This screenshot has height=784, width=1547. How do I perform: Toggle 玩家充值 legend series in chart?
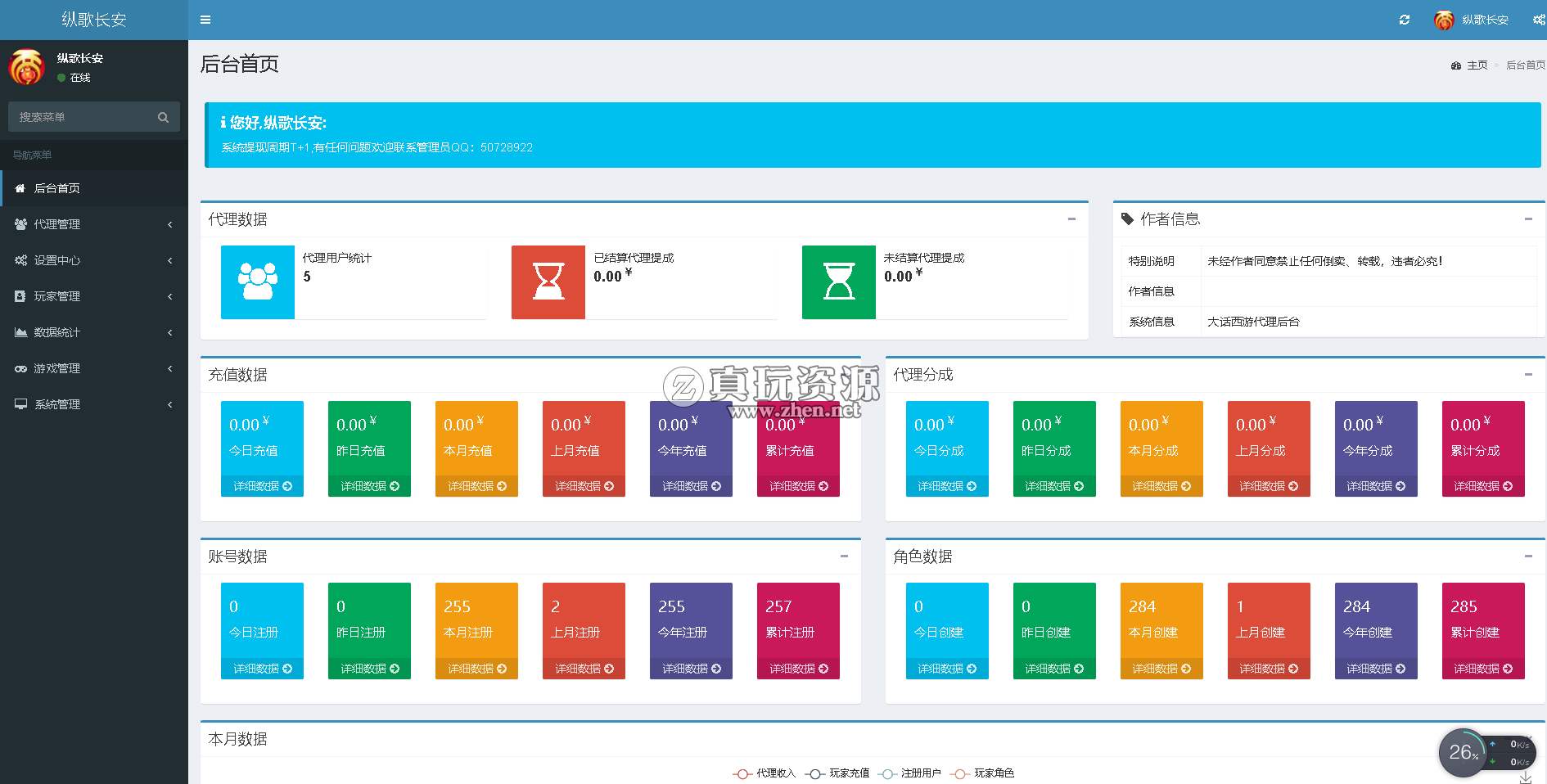[x=837, y=773]
